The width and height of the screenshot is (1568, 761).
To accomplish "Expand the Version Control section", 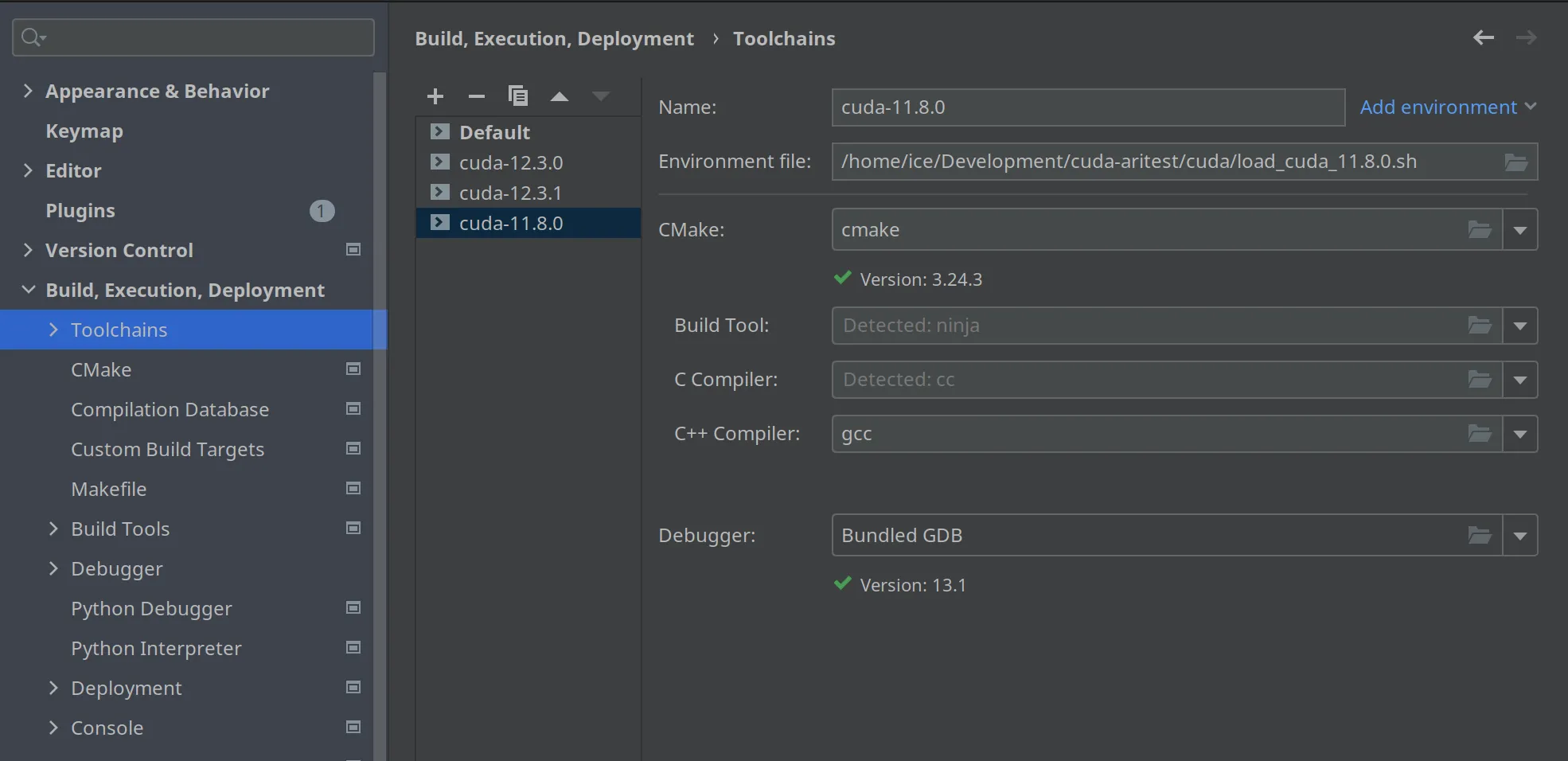I will point(28,250).
